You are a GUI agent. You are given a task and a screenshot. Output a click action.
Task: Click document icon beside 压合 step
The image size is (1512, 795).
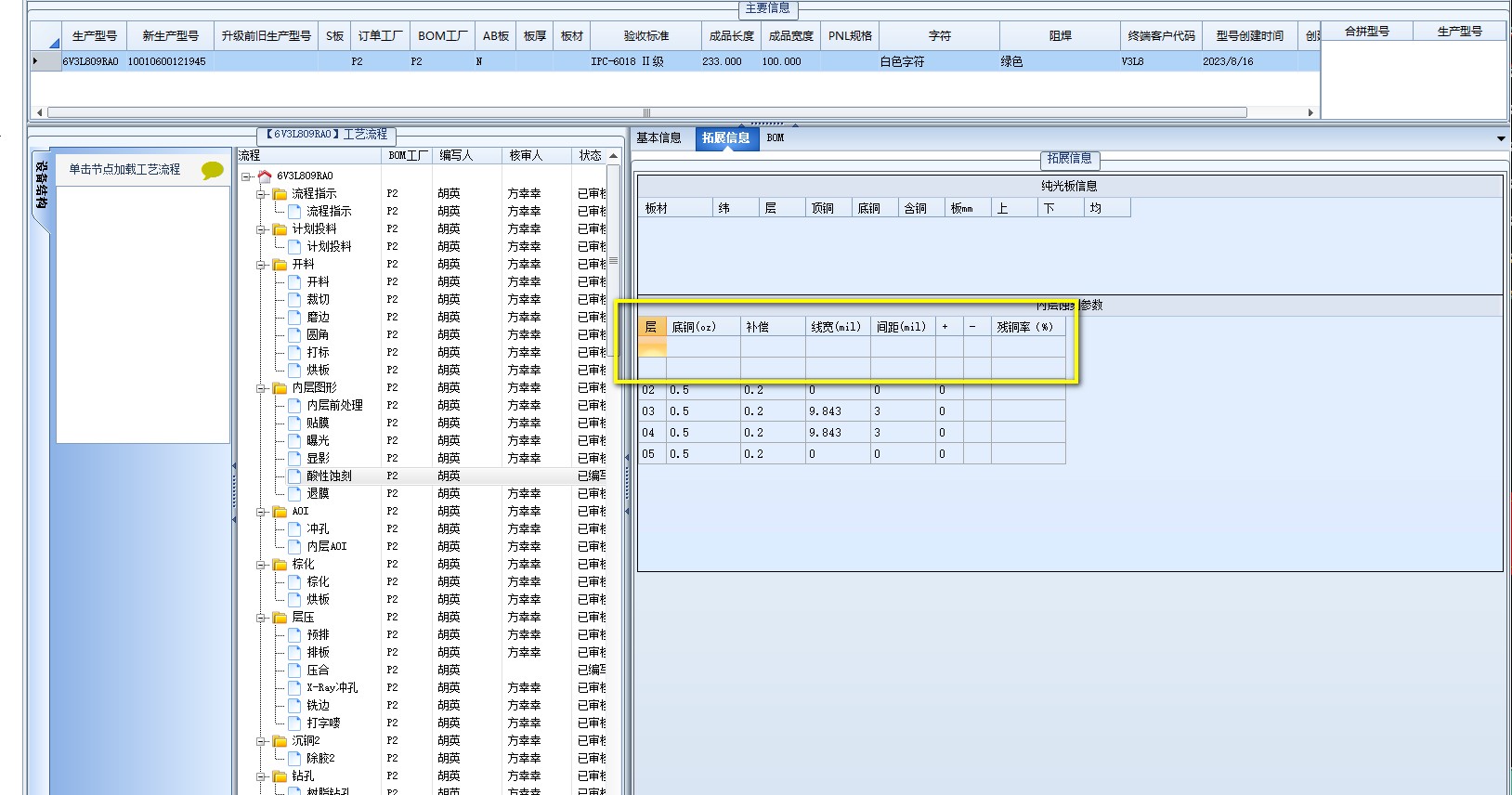click(294, 670)
